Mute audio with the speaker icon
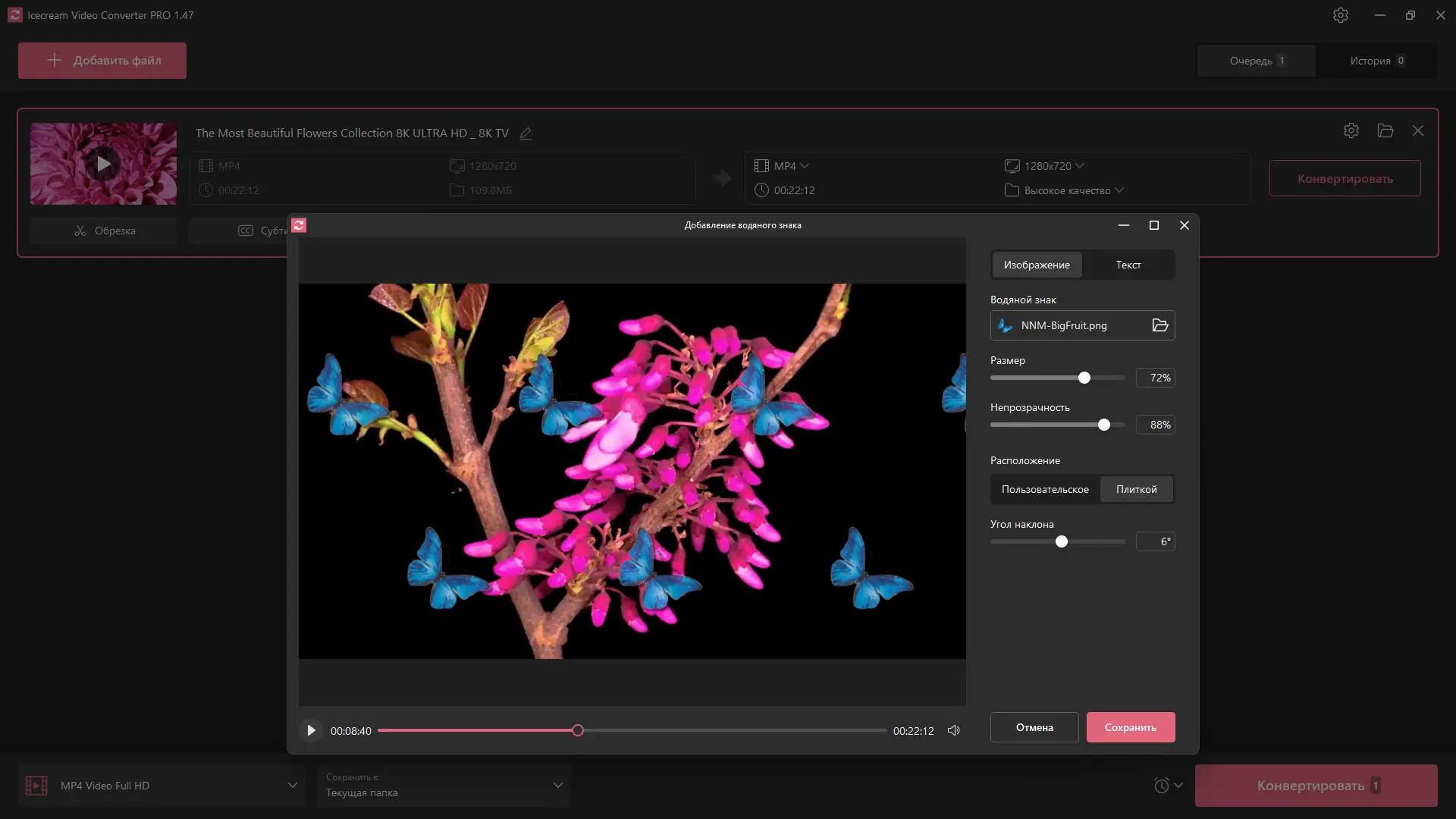Viewport: 1456px width, 819px height. point(954,730)
